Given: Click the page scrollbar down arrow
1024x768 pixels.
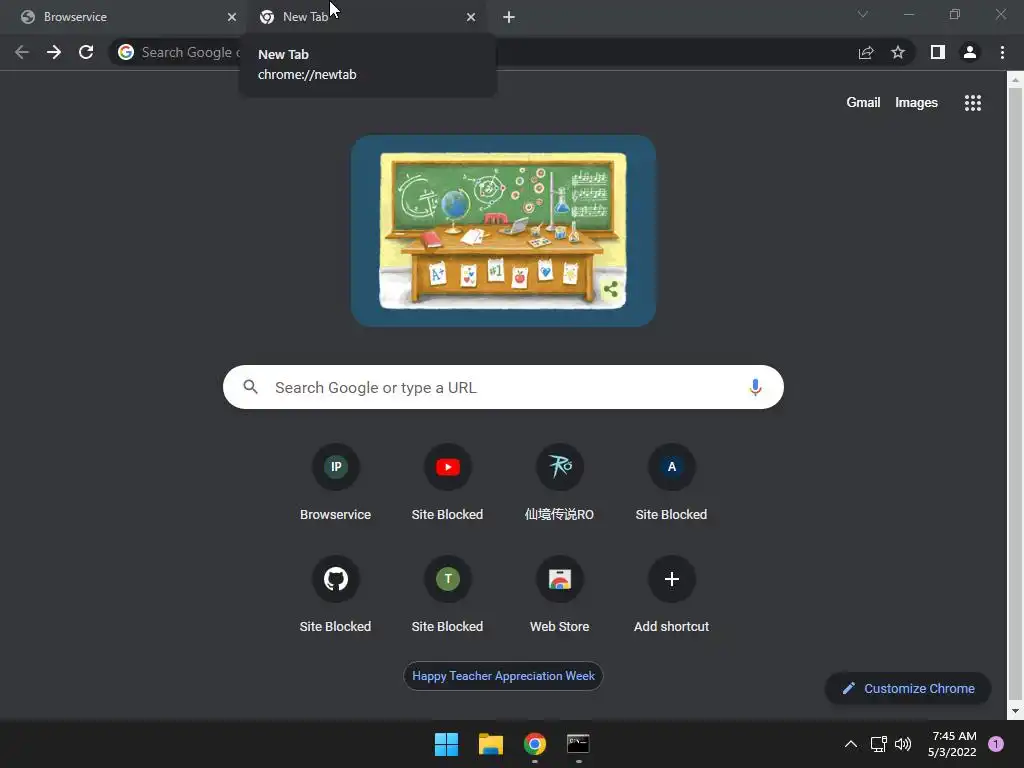Looking at the screenshot, I should point(1015,711).
